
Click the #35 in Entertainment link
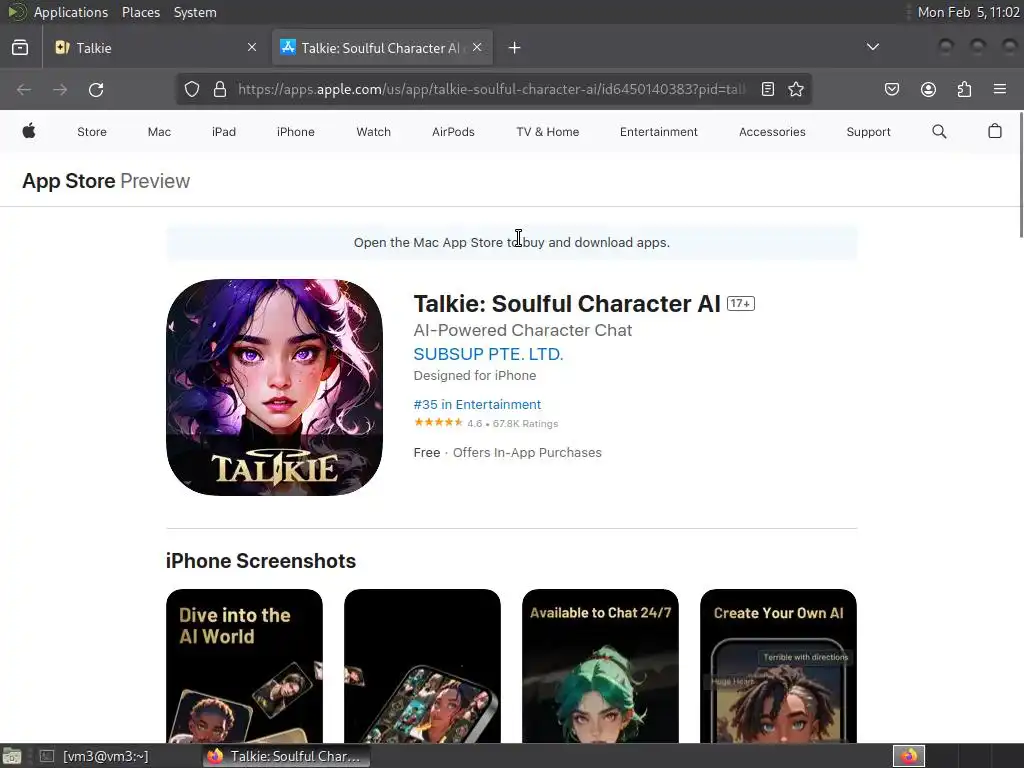pyautogui.click(x=477, y=404)
